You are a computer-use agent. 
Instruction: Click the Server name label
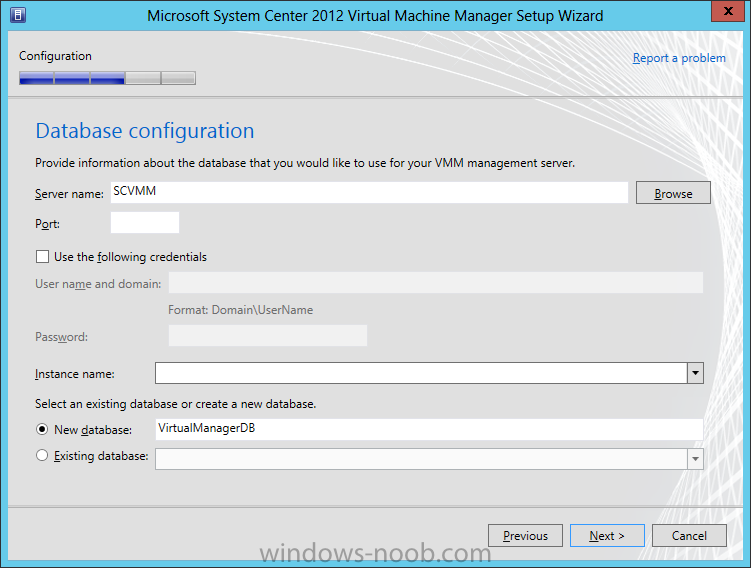pos(69,194)
